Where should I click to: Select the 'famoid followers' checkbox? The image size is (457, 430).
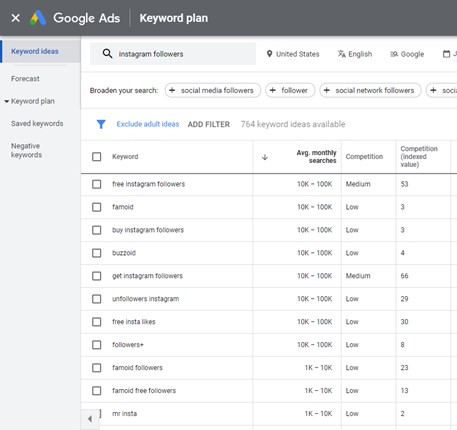click(97, 368)
